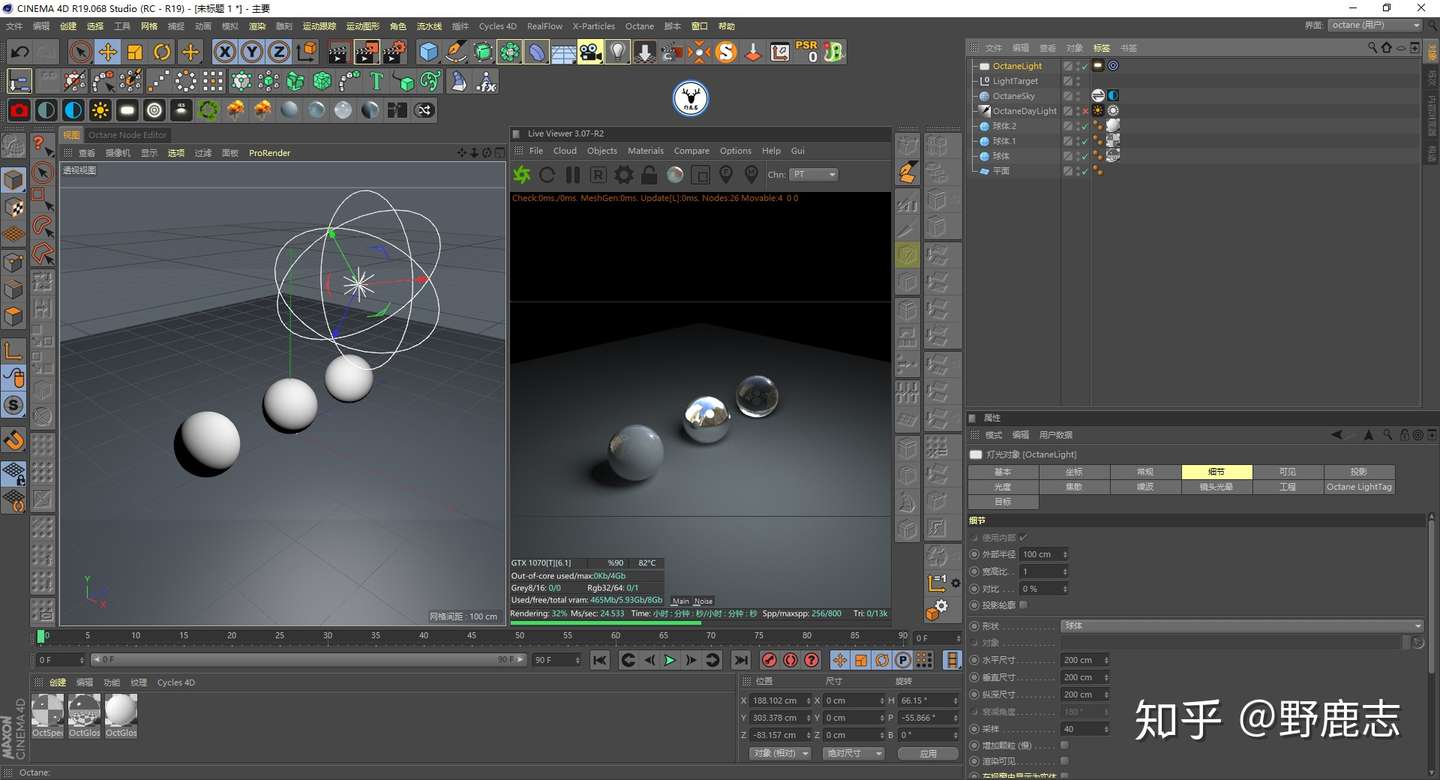Select OctaneLight in the object manager

(1017, 66)
